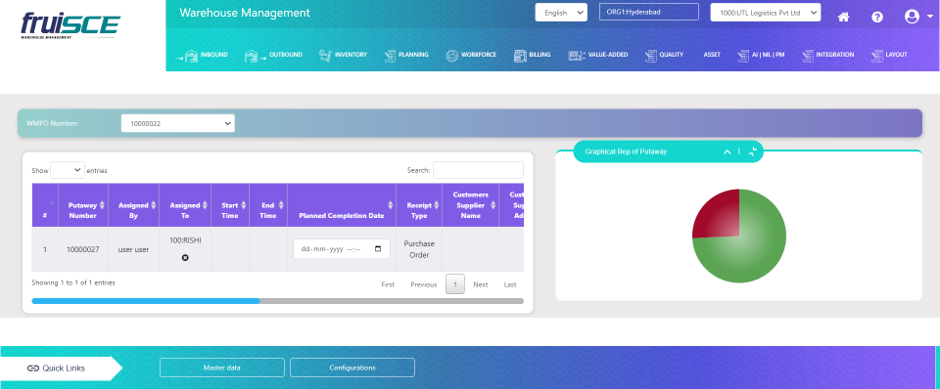Image resolution: width=940 pixels, height=389 pixels.
Task: Click the Master data quick link
Action: tap(222, 367)
